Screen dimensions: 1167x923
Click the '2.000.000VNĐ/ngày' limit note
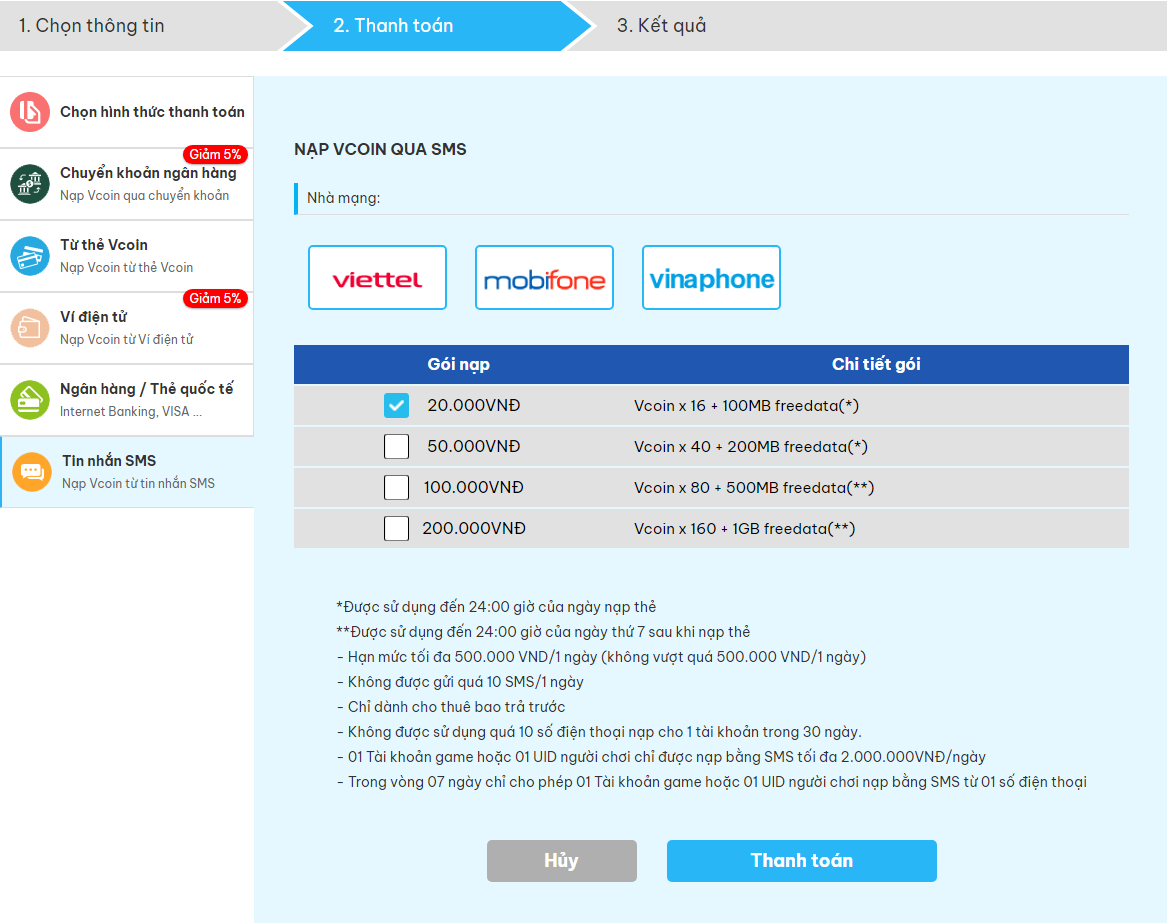click(661, 757)
